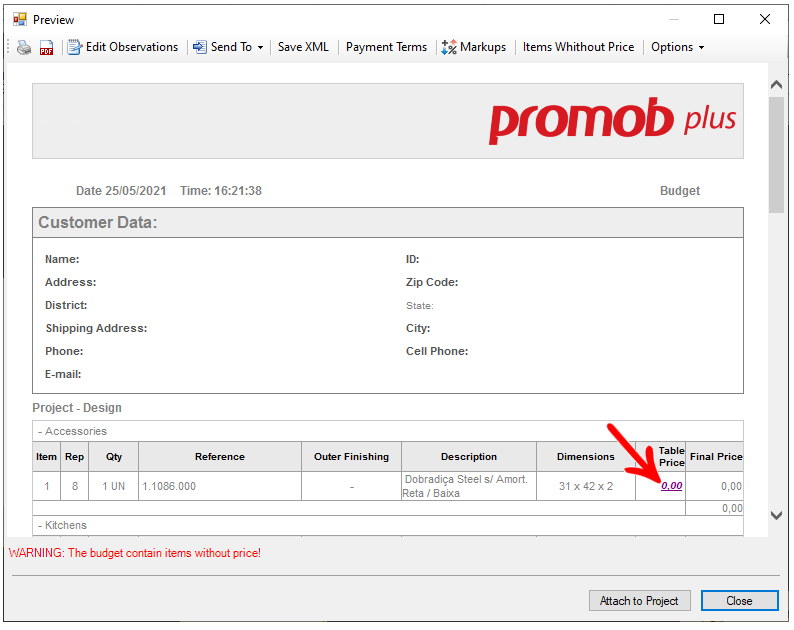
Task: Click the Outer Finishing column header
Action: tap(351, 457)
